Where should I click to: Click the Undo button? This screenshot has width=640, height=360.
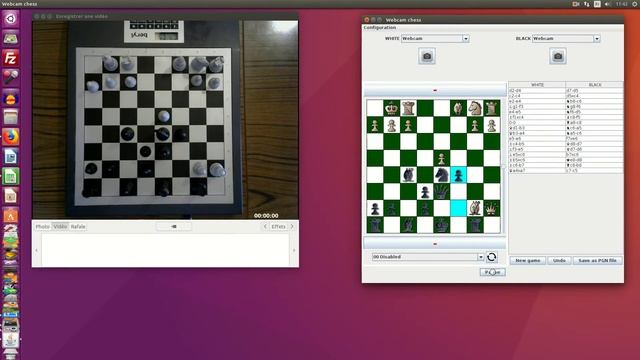pyautogui.click(x=559, y=260)
